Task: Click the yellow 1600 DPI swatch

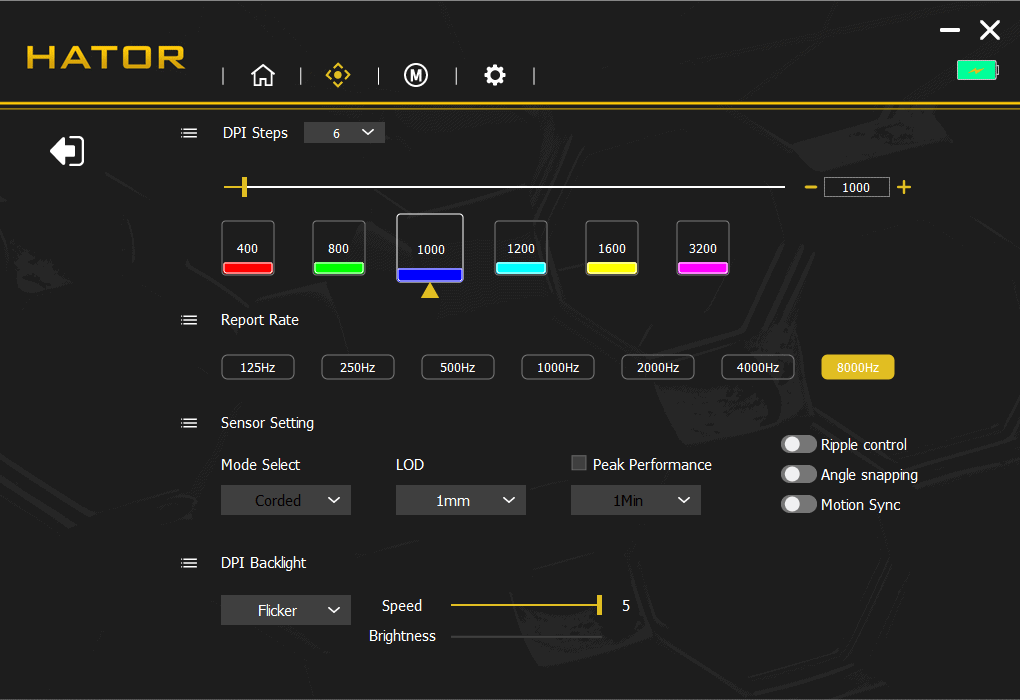Action: [612, 268]
